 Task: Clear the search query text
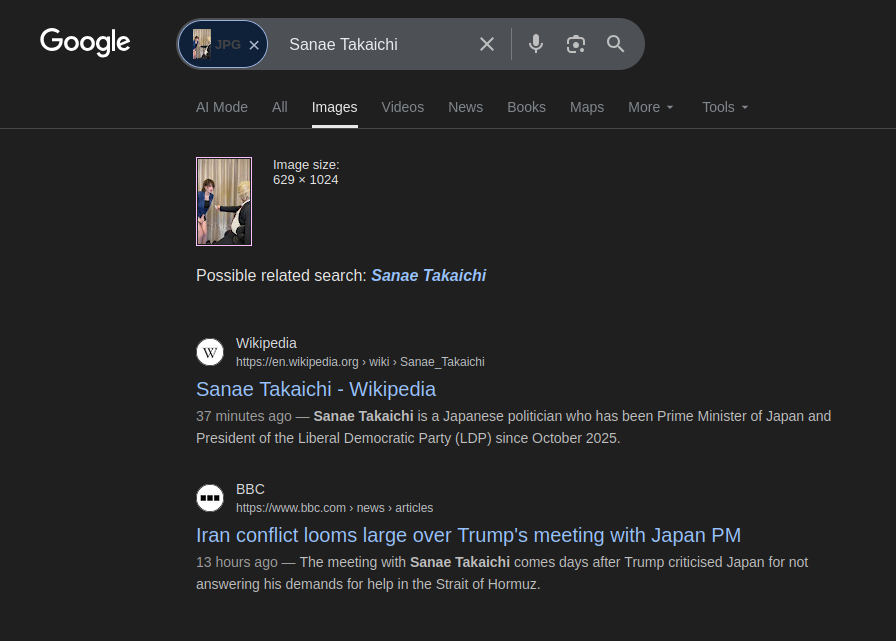click(x=487, y=44)
